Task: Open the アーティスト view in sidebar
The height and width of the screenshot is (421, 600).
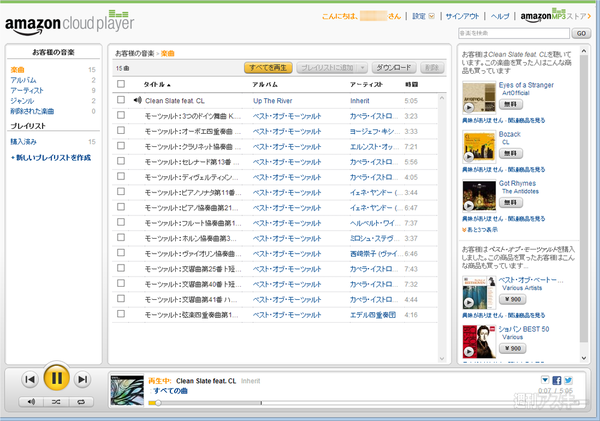Action: click(x=27, y=90)
